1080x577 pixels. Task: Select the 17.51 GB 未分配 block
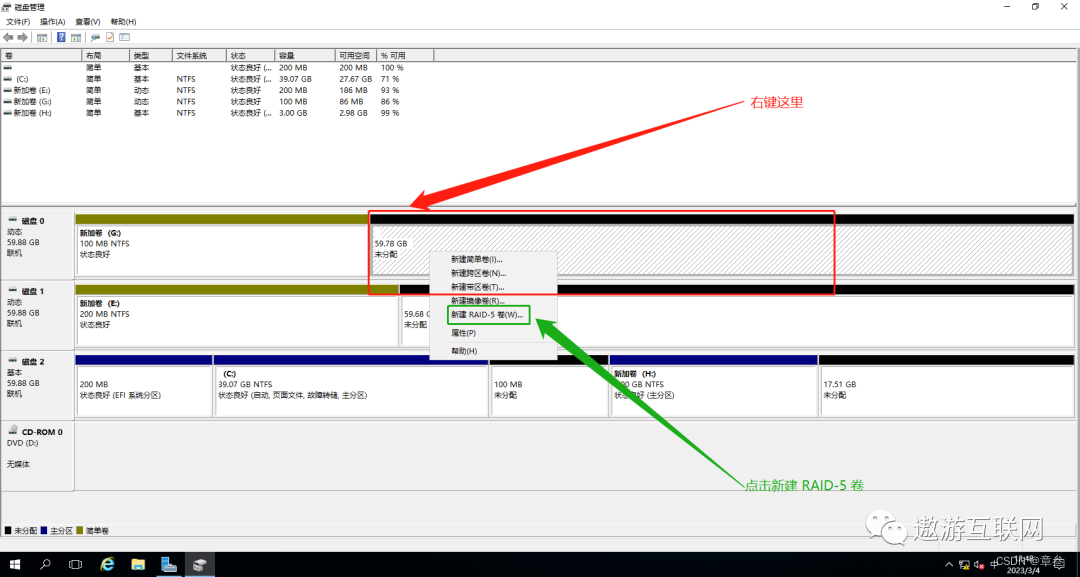(x=946, y=386)
